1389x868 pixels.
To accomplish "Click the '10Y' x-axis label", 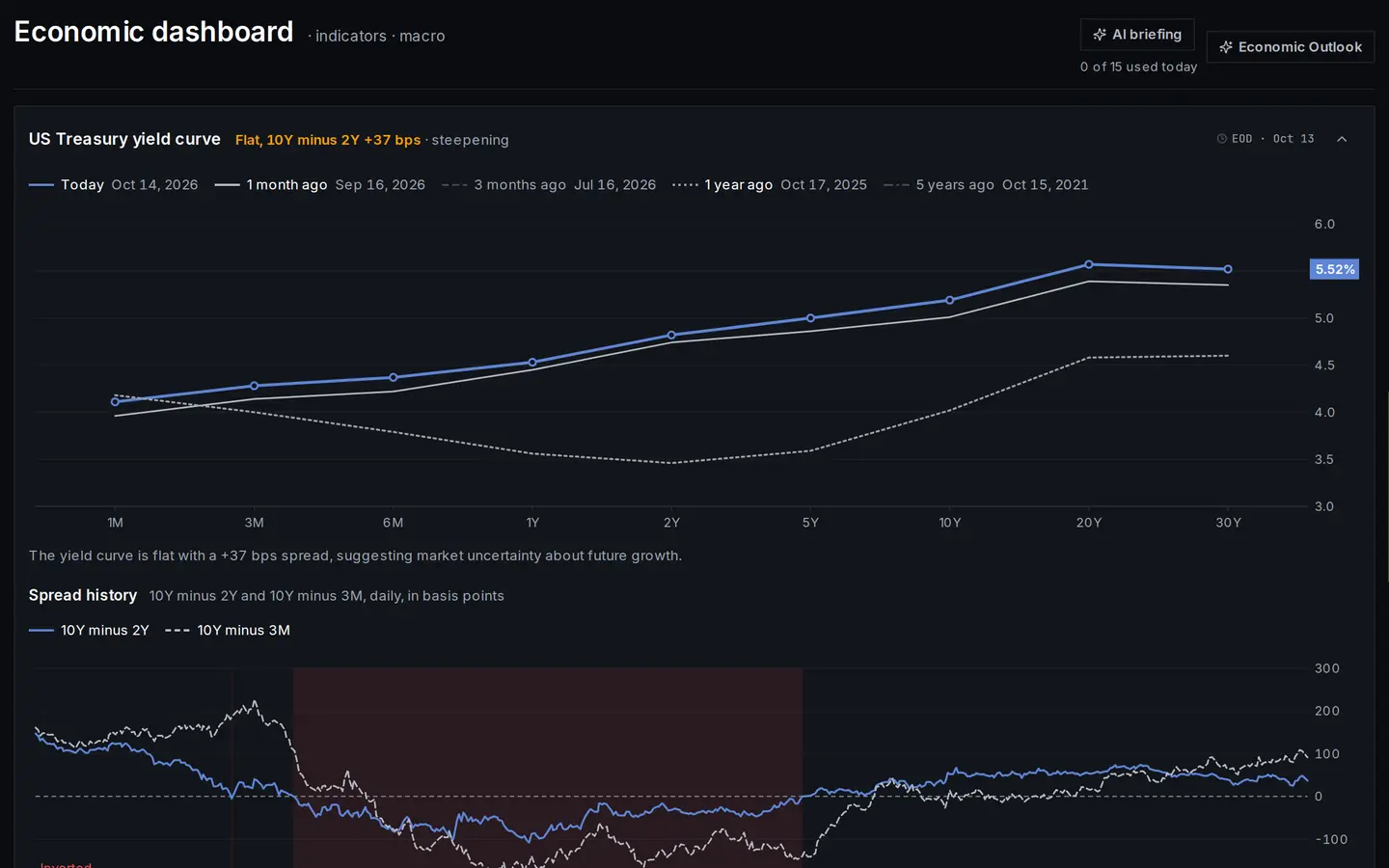I will 950,523.
